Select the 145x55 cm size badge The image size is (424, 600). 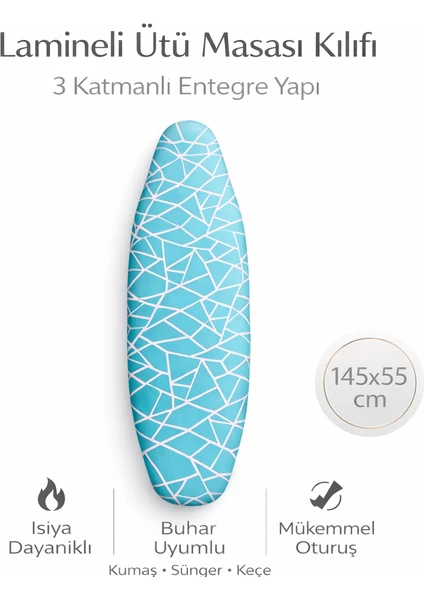(369, 383)
